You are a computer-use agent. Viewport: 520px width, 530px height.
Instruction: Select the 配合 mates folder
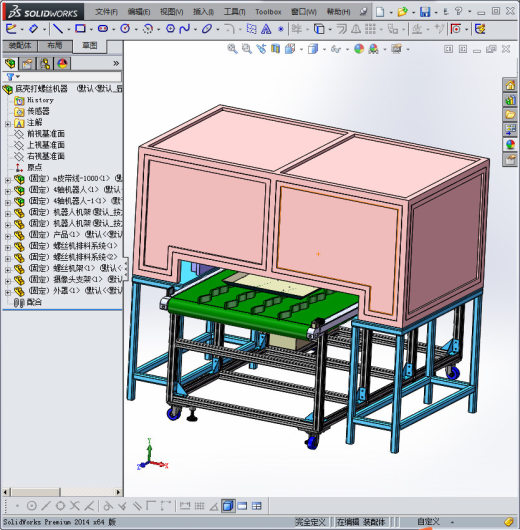(34, 302)
